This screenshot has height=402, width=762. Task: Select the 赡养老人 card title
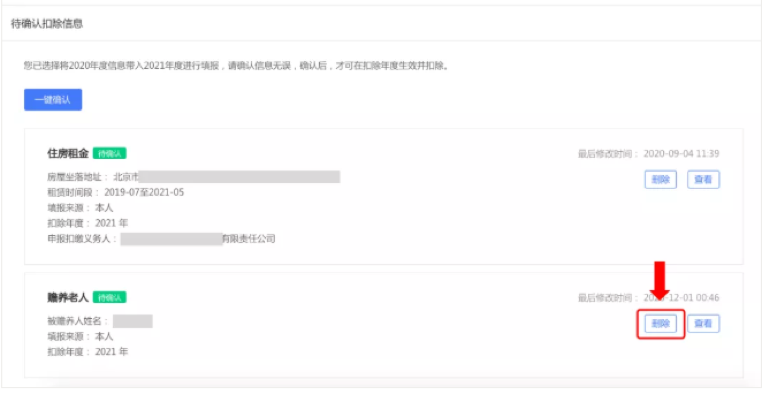pyautogui.click(x=68, y=297)
